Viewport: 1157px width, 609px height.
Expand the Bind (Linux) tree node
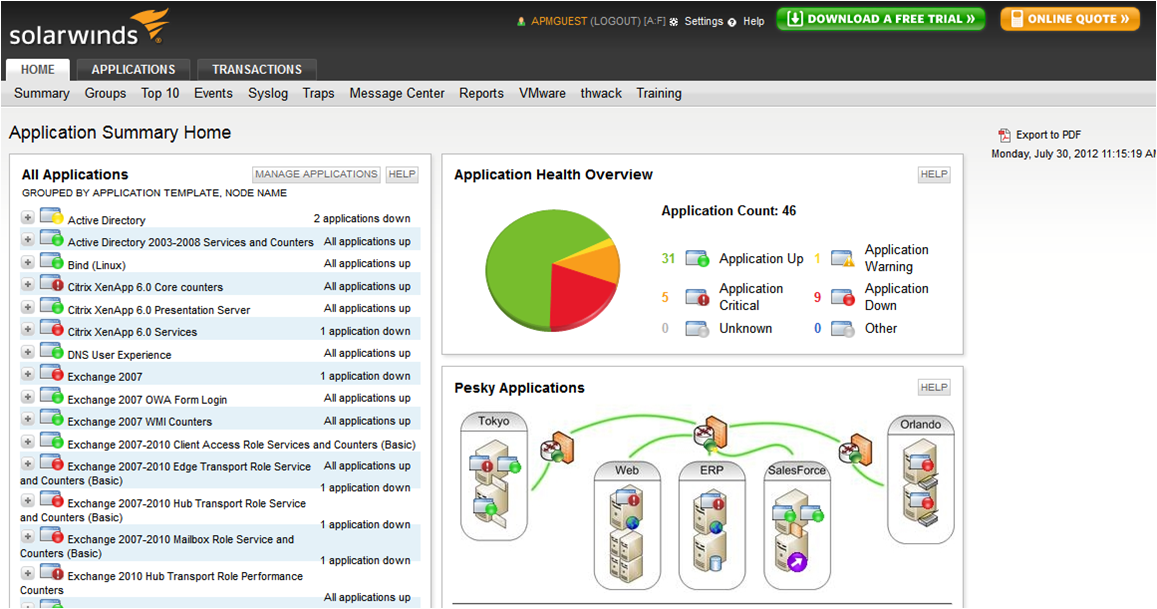(27, 262)
